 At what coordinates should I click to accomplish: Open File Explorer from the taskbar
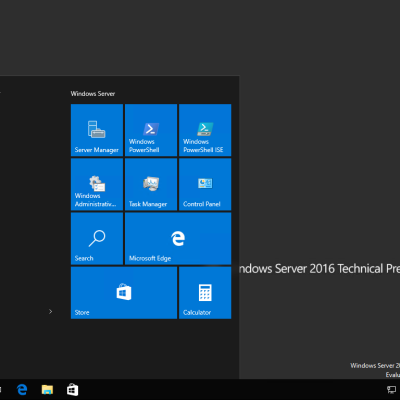tap(47, 389)
